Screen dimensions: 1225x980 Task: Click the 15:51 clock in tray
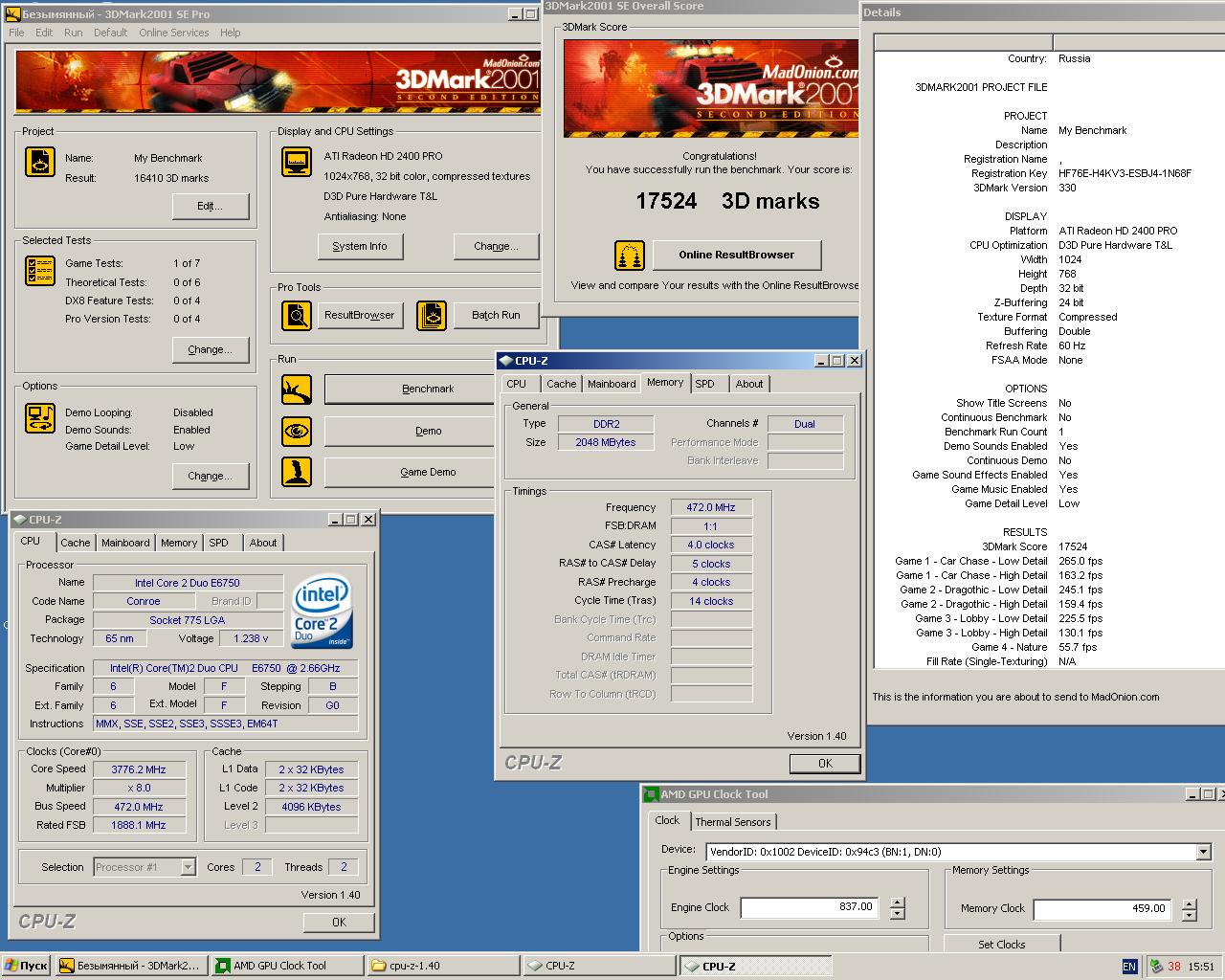tap(1201, 967)
